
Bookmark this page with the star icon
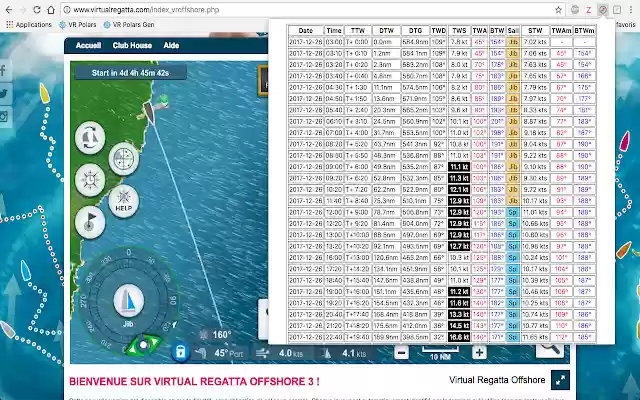(x=558, y=10)
